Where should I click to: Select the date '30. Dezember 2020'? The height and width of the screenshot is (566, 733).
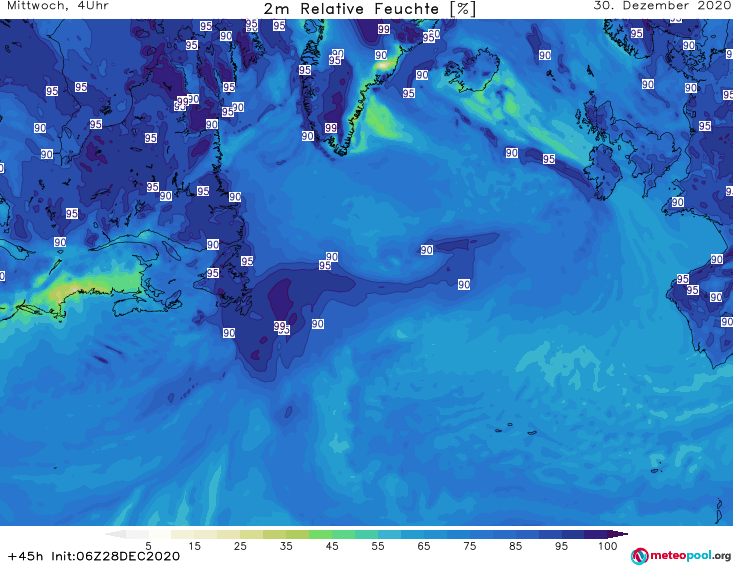[663, 6]
